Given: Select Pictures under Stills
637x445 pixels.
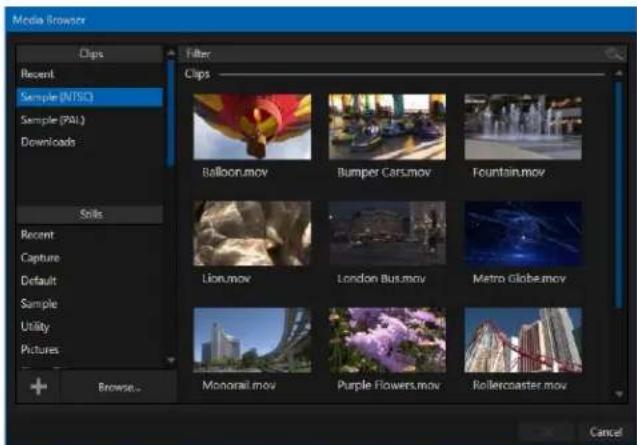Looking at the screenshot, I should tap(89, 349).
